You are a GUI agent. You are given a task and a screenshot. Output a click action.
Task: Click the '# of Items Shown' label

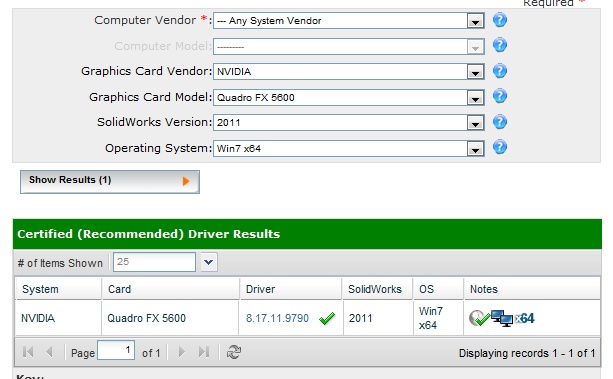pyautogui.click(x=60, y=263)
